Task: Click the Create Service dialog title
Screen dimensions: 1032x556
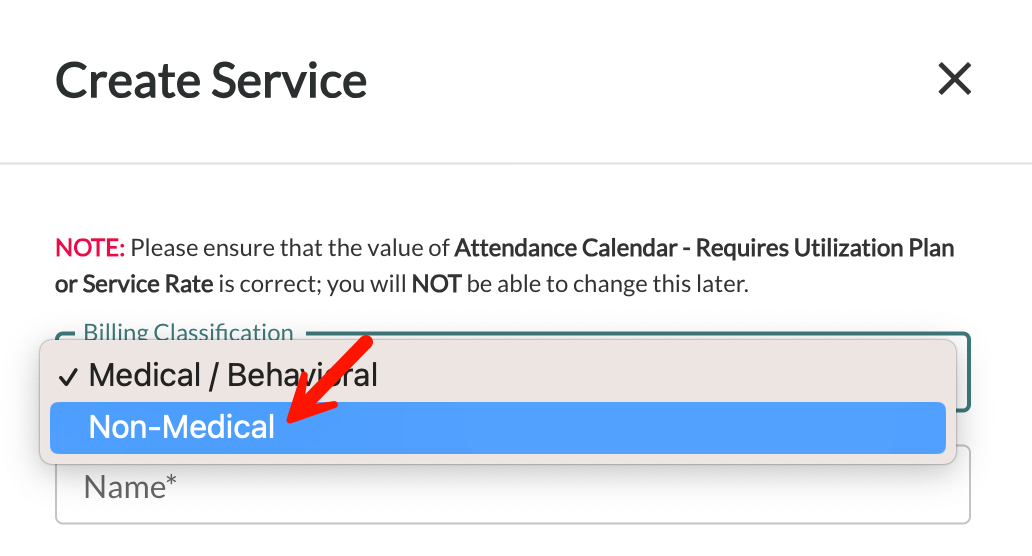Action: point(211,80)
